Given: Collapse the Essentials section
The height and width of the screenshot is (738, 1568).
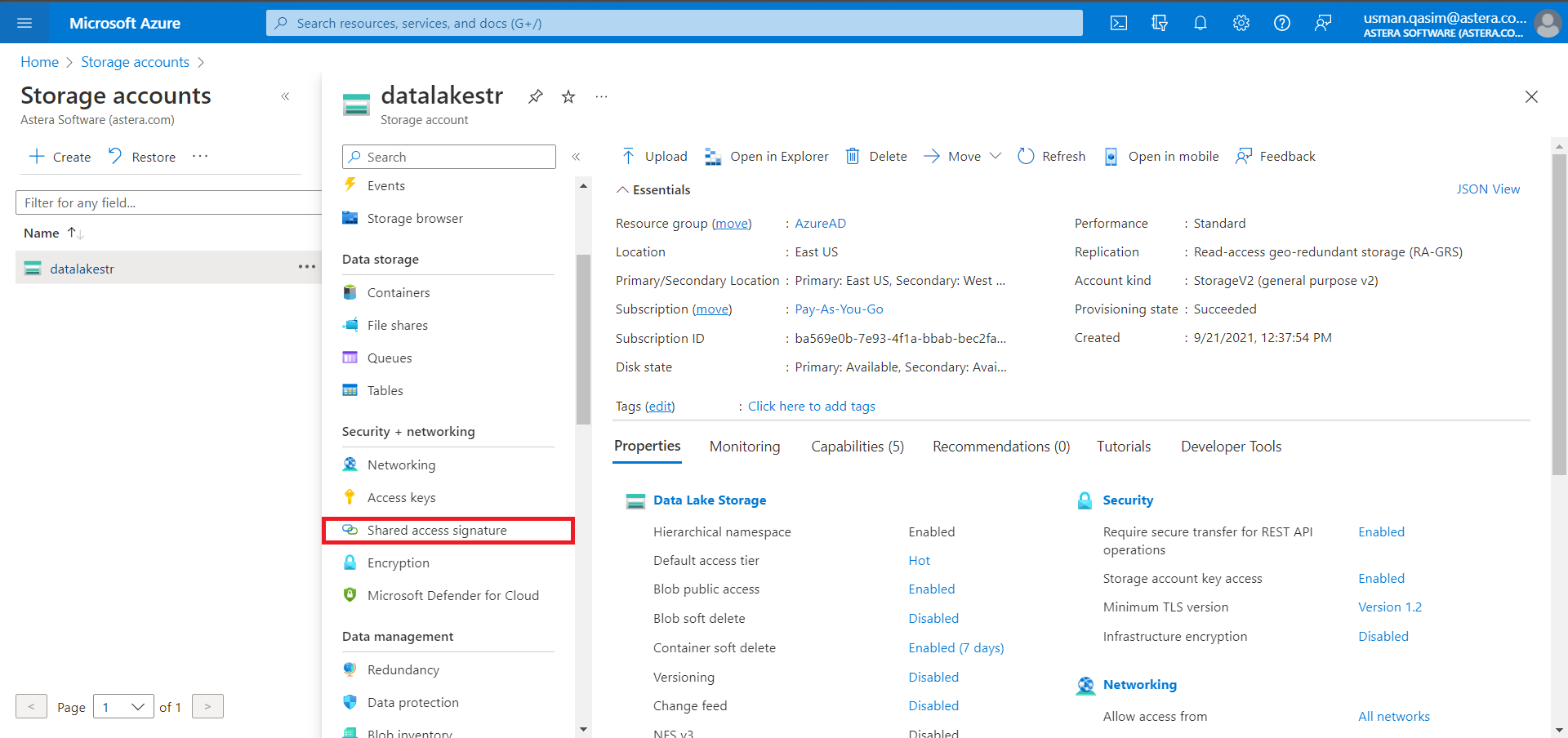Looking at the screenshot, I should pyautogui.click(x=623, y=190).
